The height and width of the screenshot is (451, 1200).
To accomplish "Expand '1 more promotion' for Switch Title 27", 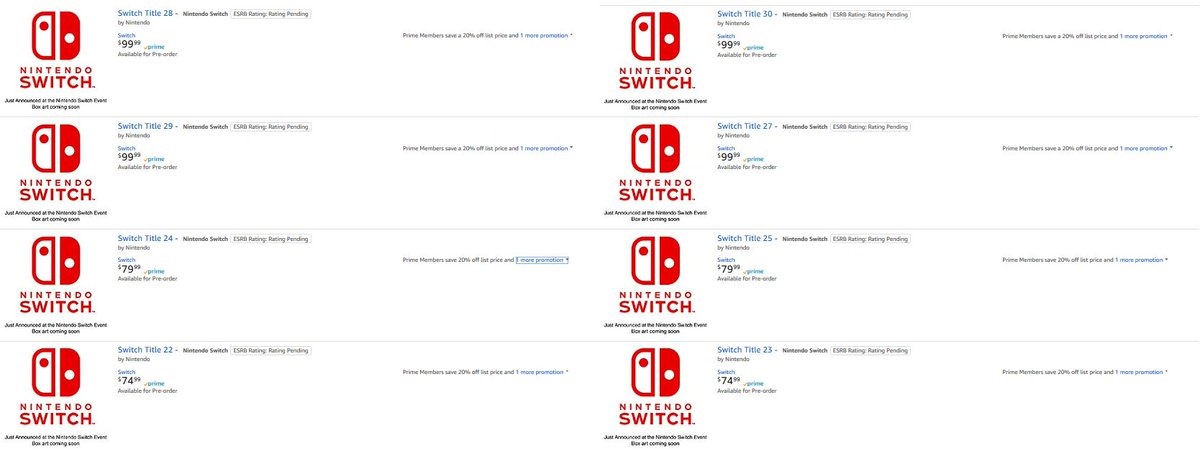I will [x=1143, y=148].
